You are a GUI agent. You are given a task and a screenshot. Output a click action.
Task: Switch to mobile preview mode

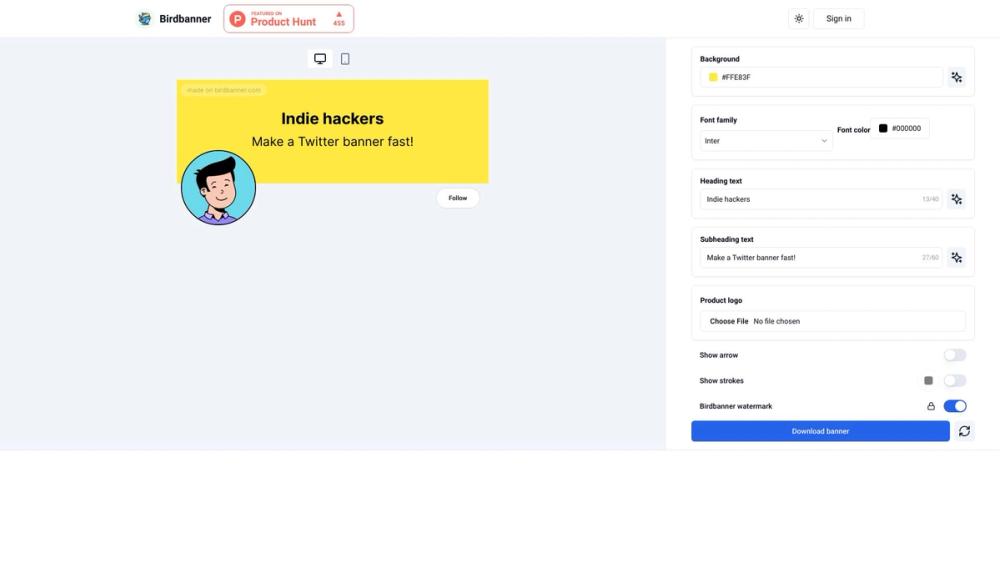tap(345, 59)
